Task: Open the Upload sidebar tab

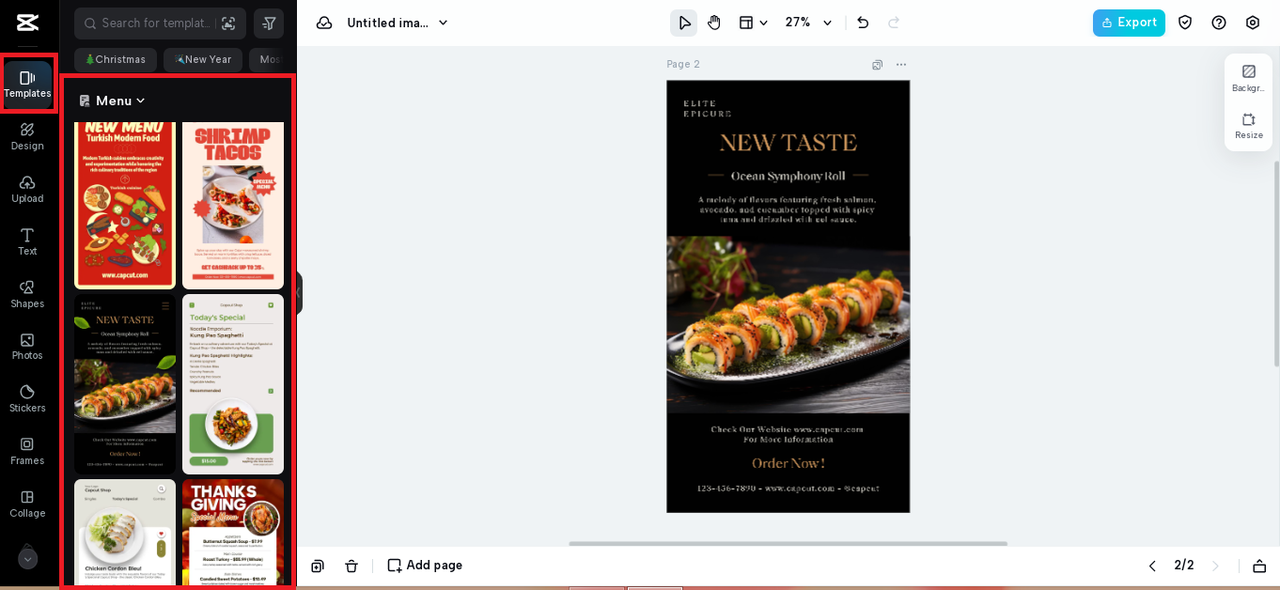Action: click(x=27, y=189)
